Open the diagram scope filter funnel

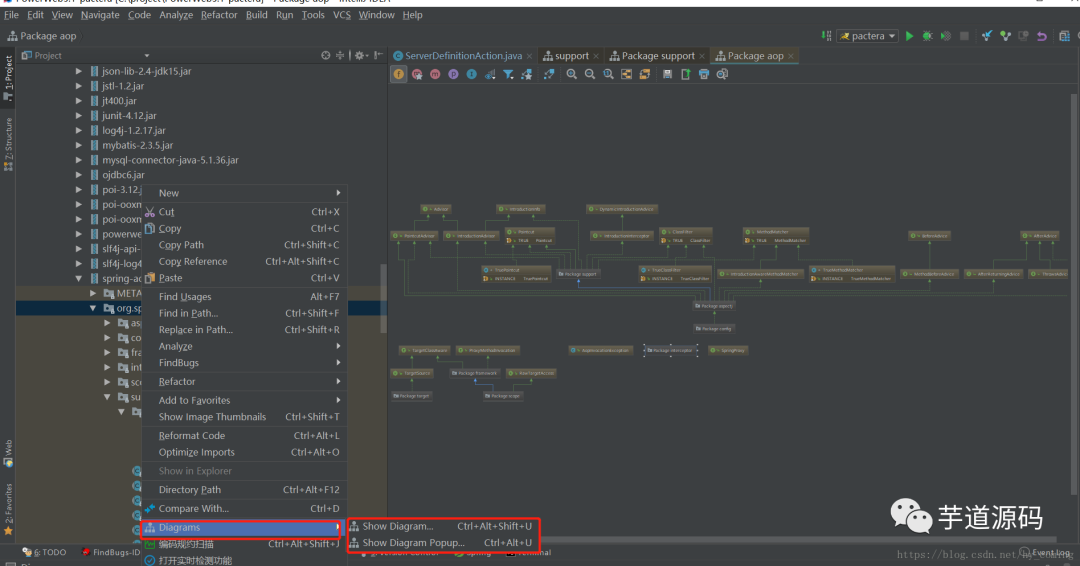[508, 74]
